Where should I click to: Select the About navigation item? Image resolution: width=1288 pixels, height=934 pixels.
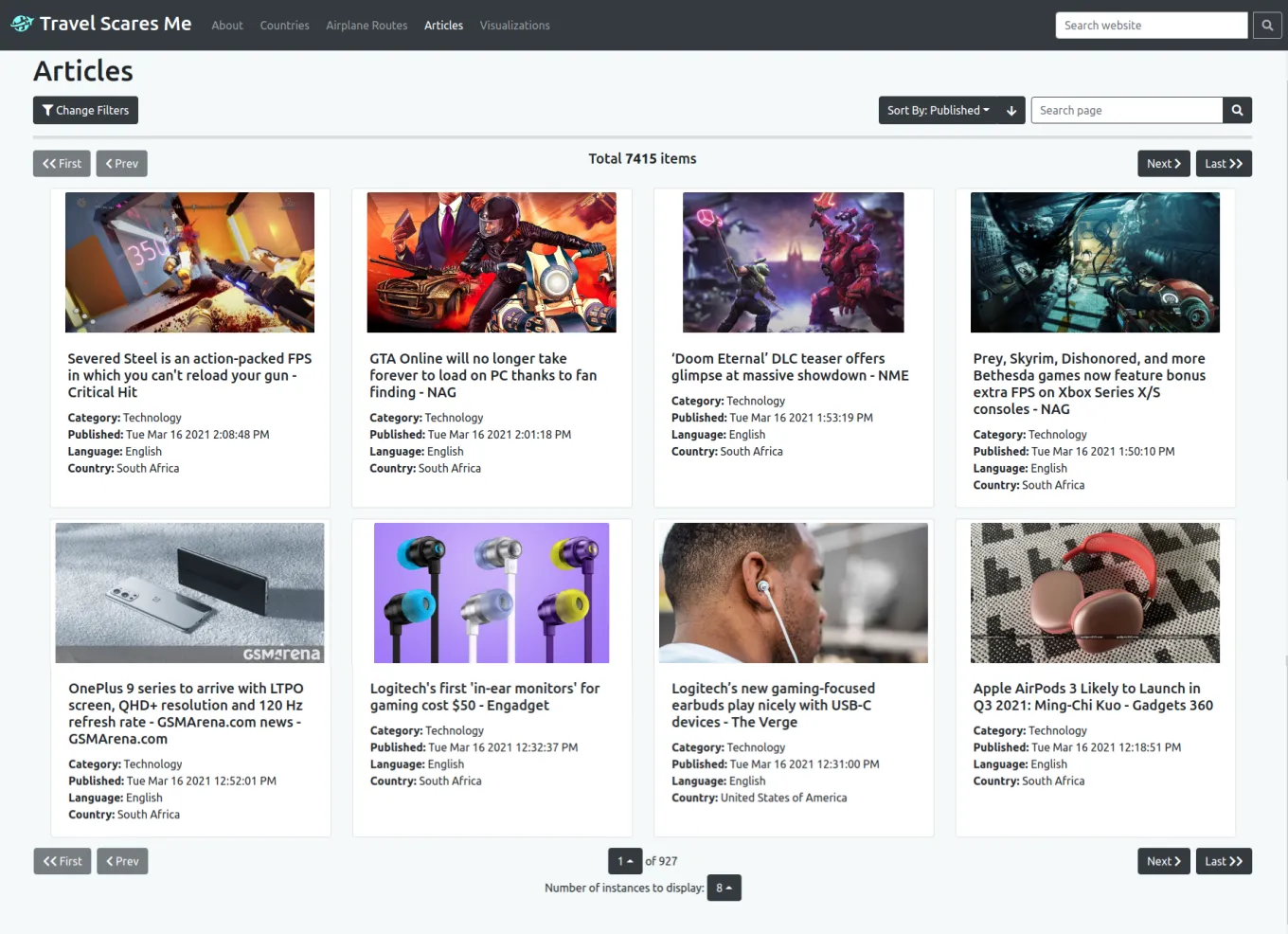point(227,26)
